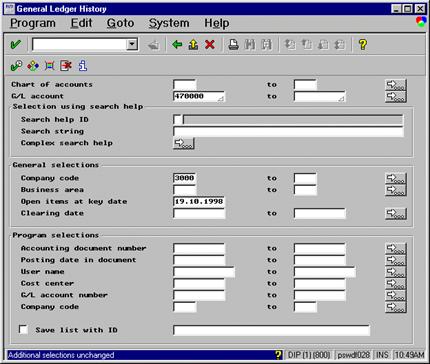430x364 pixels.
Task: Click the Company code field containing 3000
Action: click(185, 178)
